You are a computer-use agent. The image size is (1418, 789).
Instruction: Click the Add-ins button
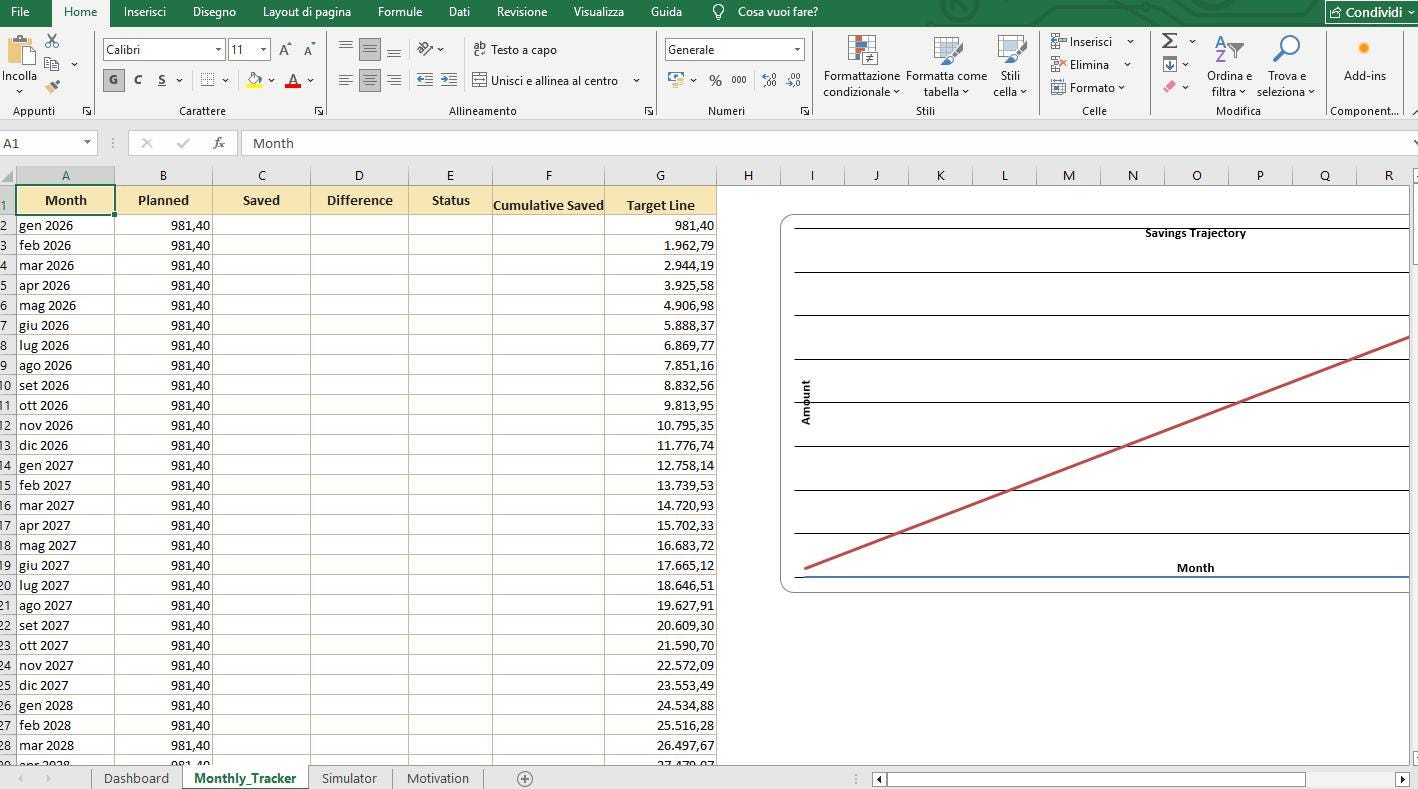click(x=1364, y=60)
